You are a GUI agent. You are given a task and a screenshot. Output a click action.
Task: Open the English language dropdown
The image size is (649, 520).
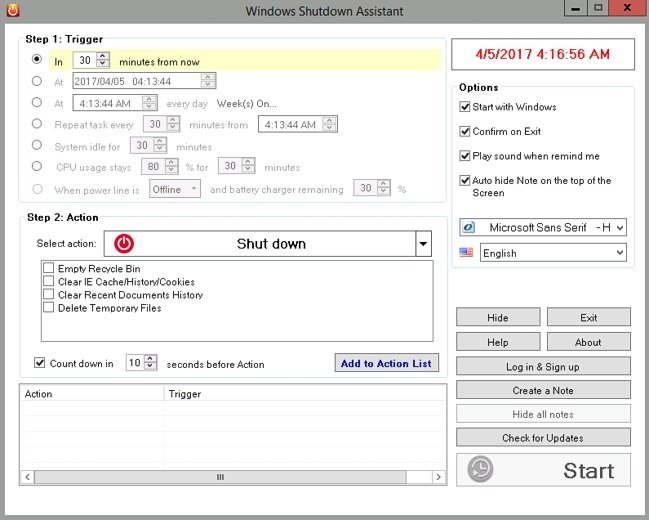coord(620,253)
